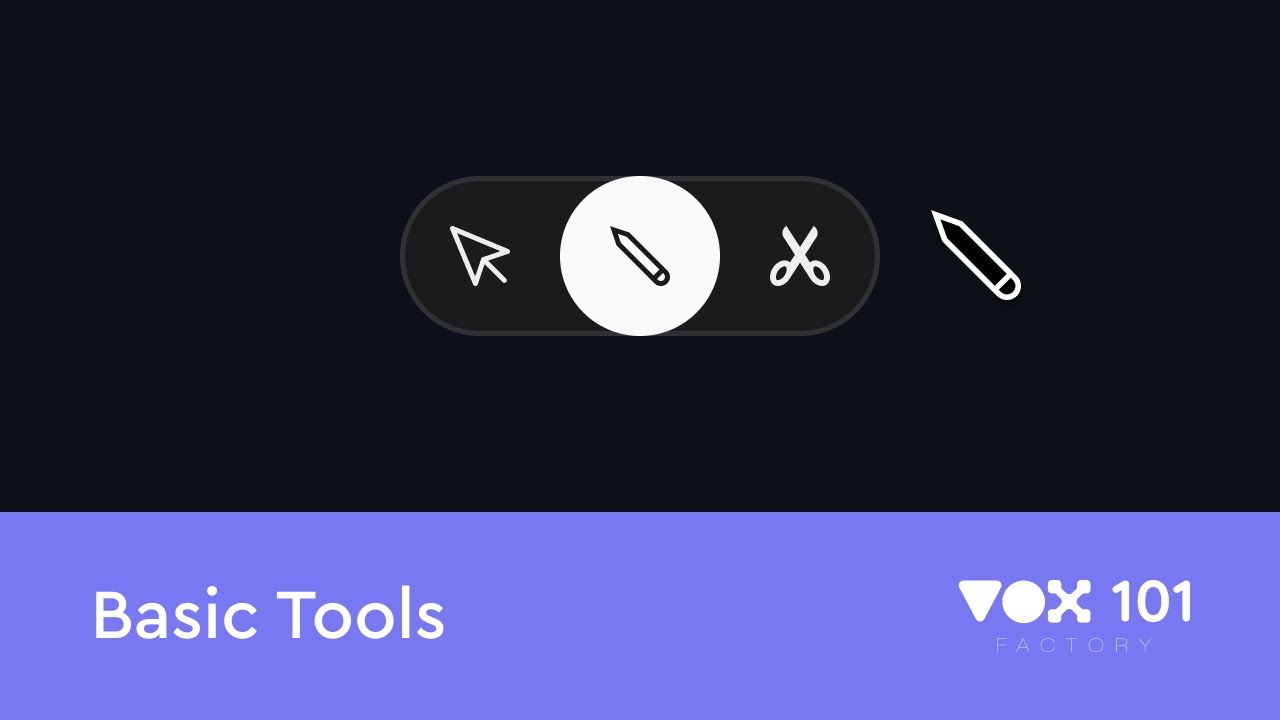Image resolution: width=1280 pixels, height=720 pixels.
Task: Click the X shape in VOX logo
Action: [x=1069, y=602]
